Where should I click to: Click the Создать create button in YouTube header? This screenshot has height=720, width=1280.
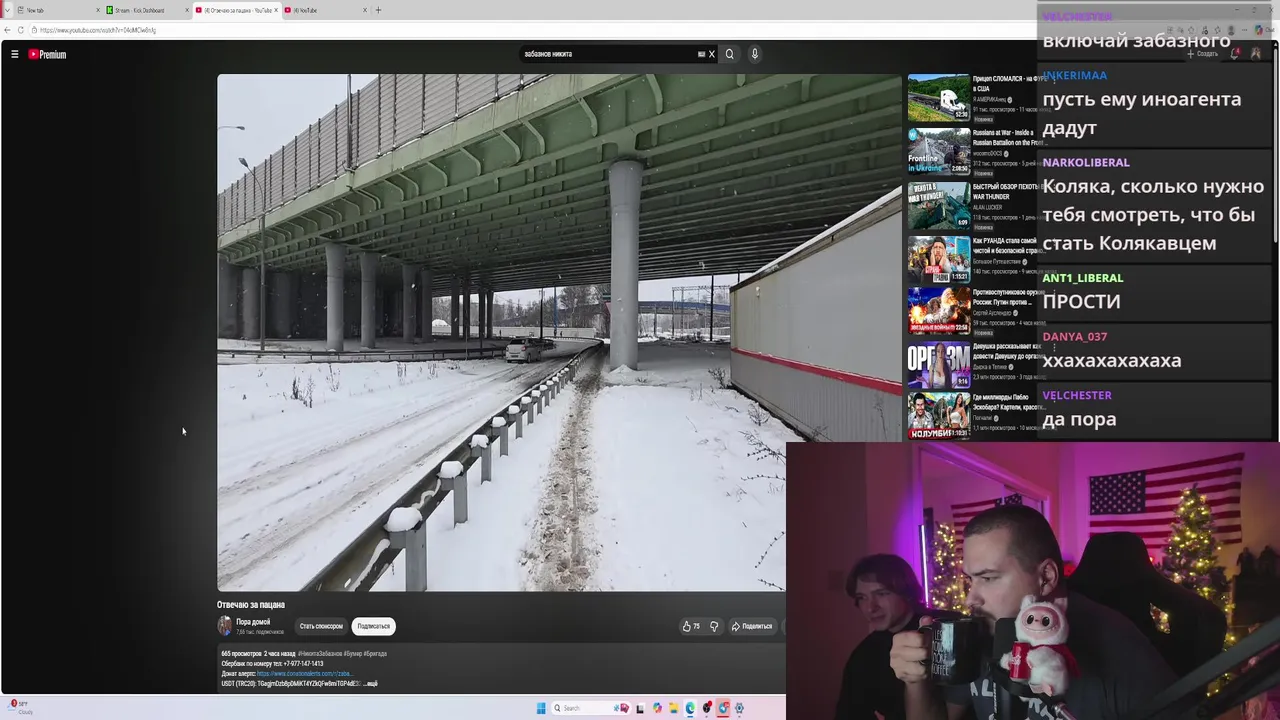tap(1203, 54)
